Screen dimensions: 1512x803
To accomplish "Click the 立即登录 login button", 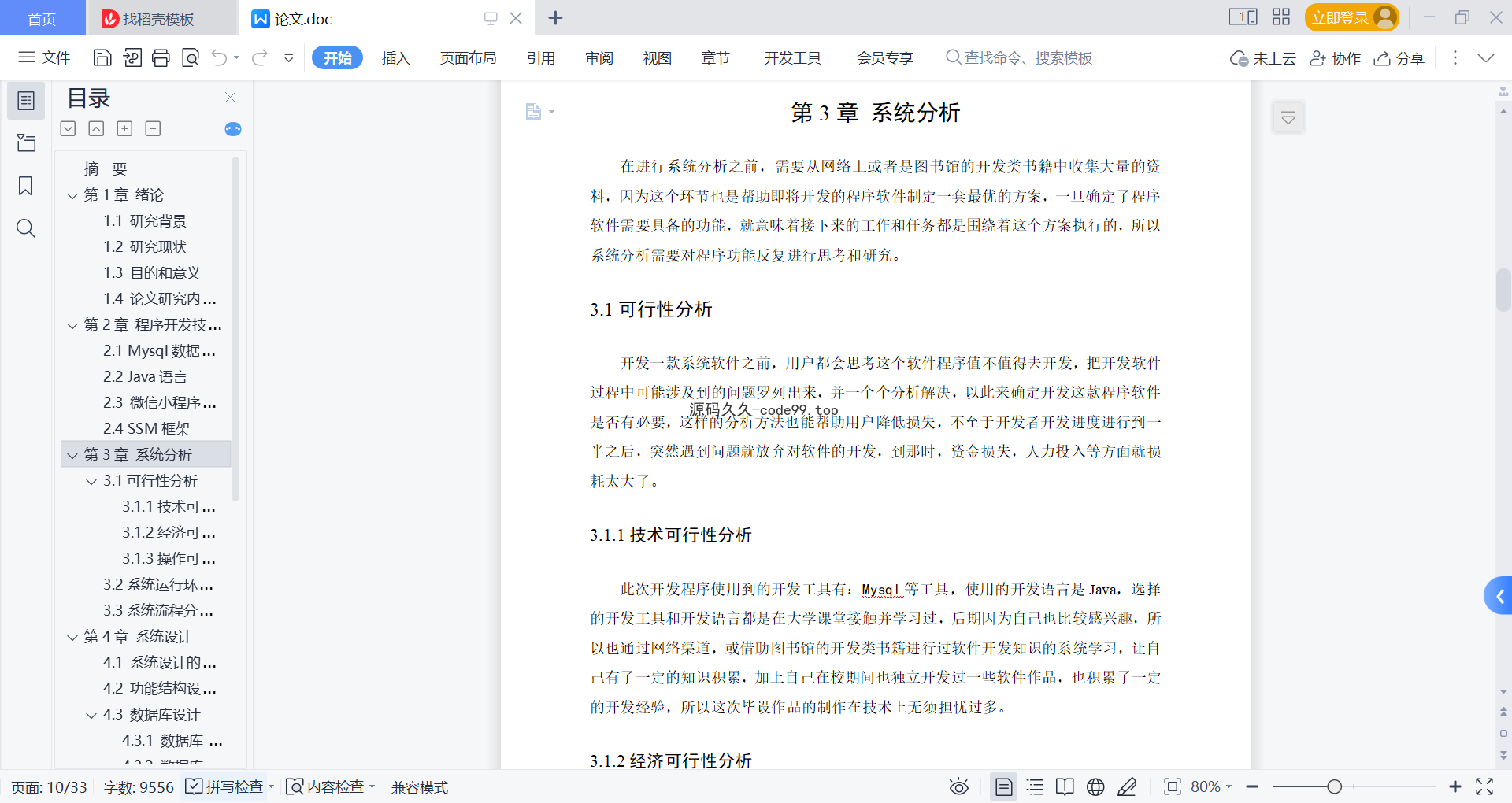I will pyautogui.click(x=1351, y=17).
